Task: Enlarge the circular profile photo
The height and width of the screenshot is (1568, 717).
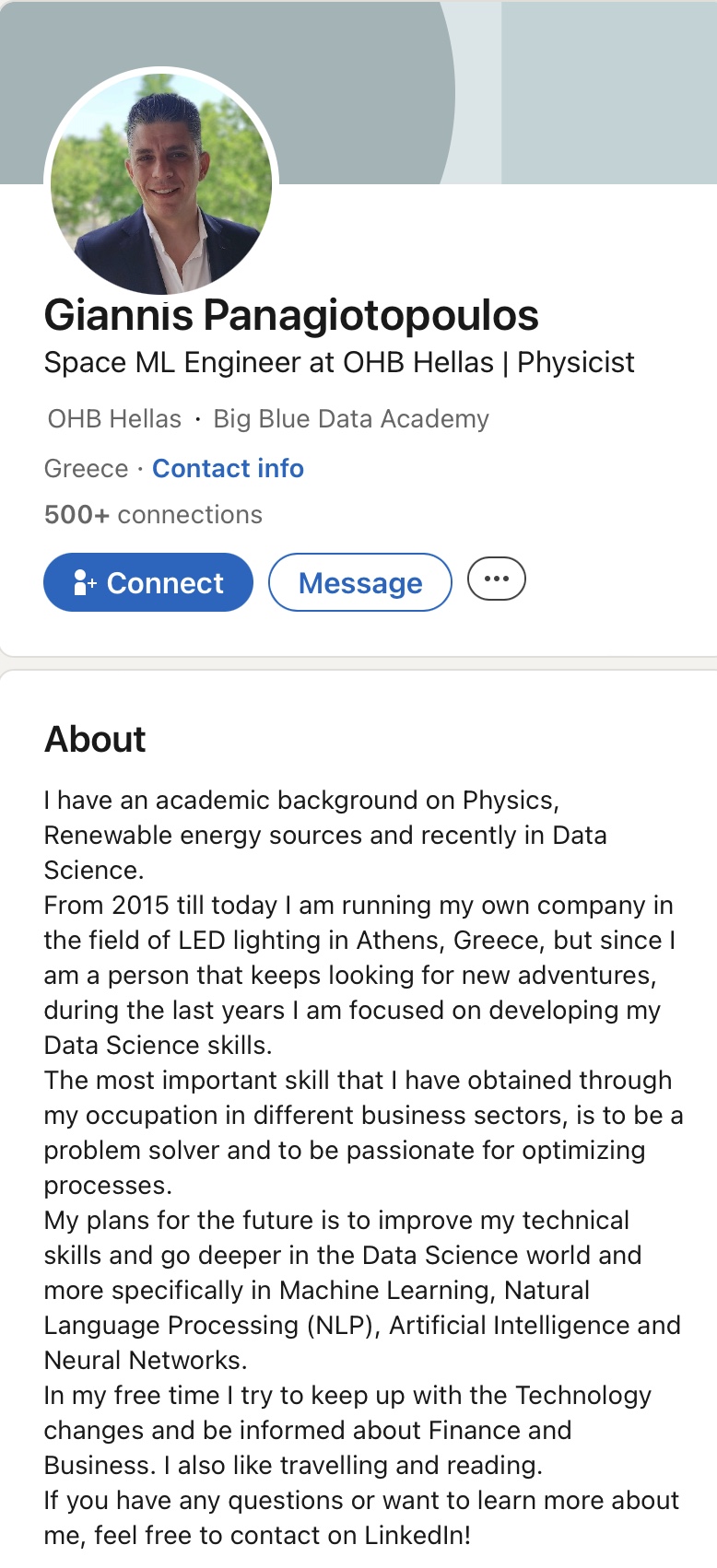Action: point(161,181)
